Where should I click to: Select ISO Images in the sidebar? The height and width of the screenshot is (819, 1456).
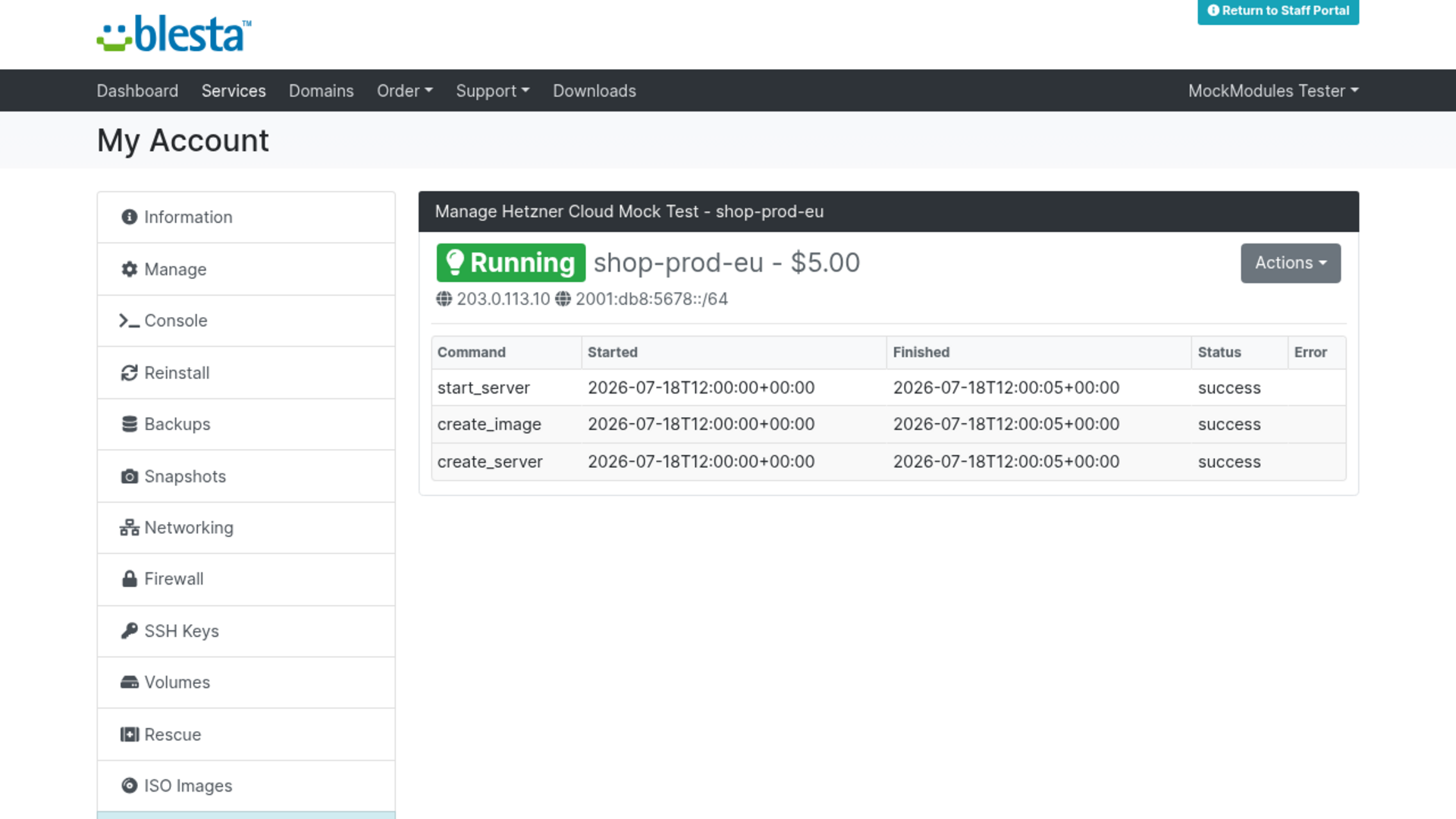[246, 786]
